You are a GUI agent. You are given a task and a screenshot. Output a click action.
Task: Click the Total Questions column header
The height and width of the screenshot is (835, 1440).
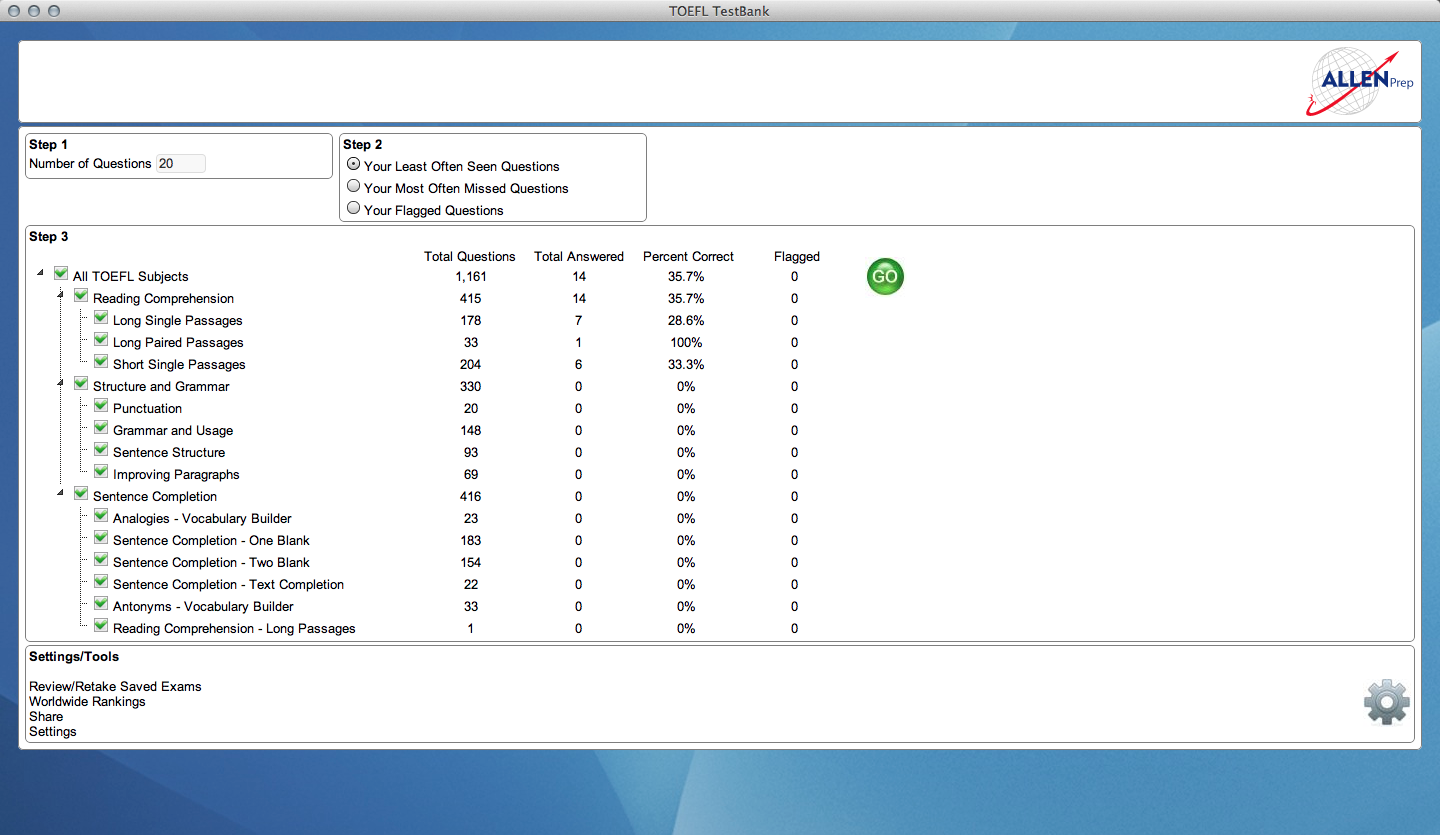[470, 256]
